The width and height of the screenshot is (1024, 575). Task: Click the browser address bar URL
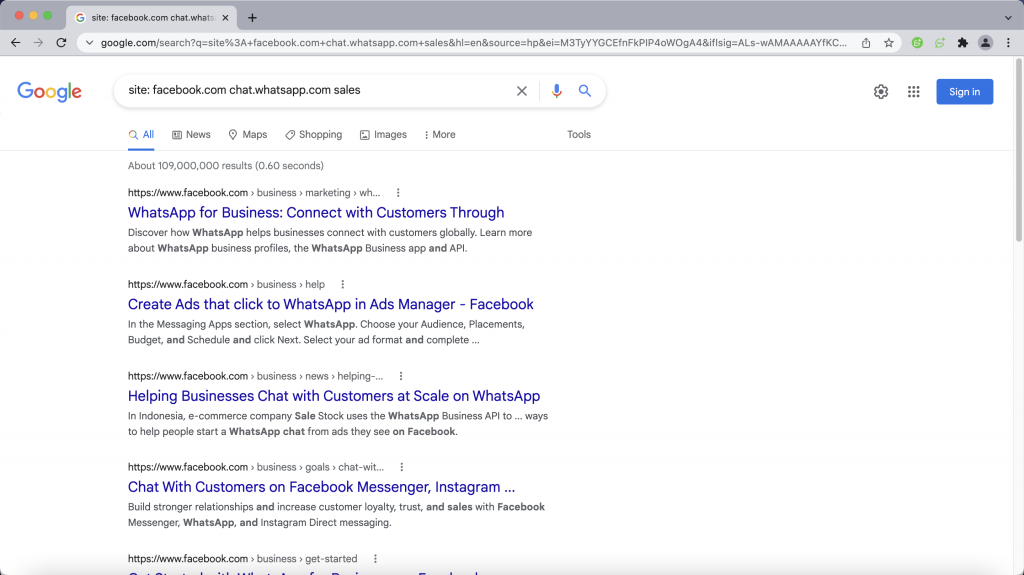(x=473, y=42)
